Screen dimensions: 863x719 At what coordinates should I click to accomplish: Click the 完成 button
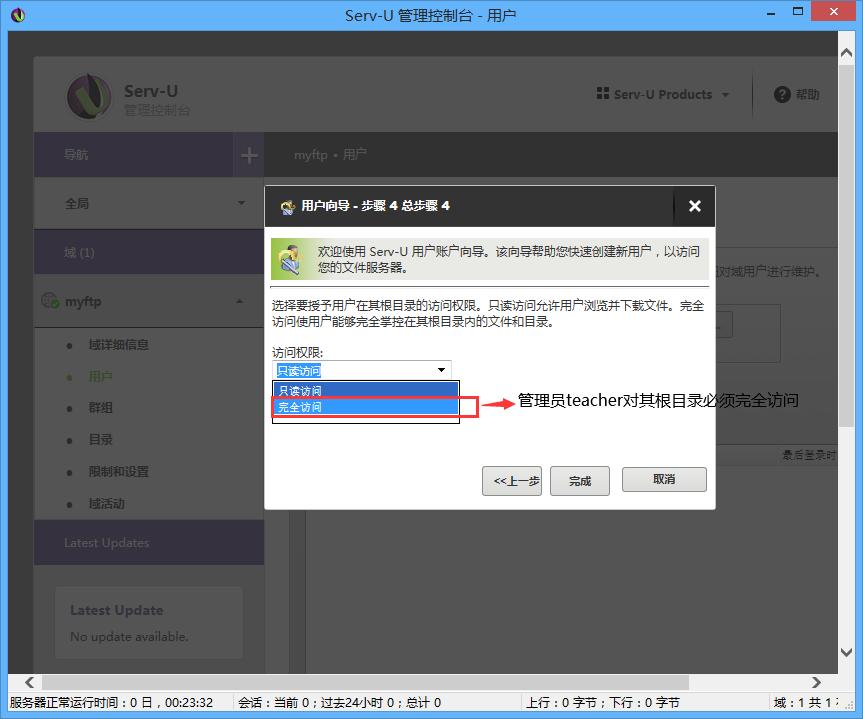tap(580, 481)
